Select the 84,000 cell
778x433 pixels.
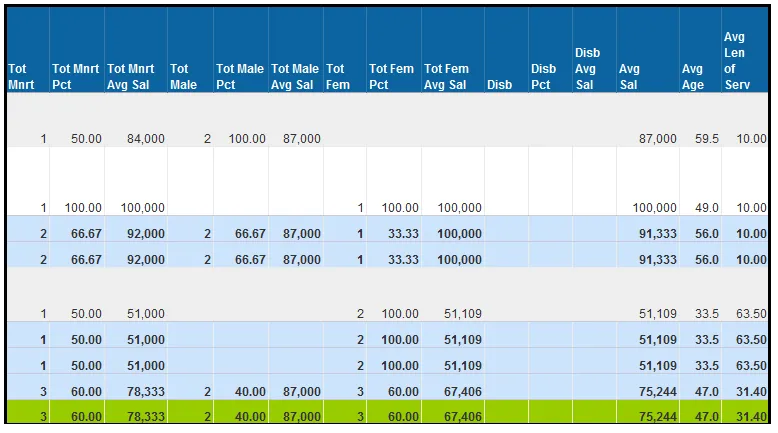(145, 139)
